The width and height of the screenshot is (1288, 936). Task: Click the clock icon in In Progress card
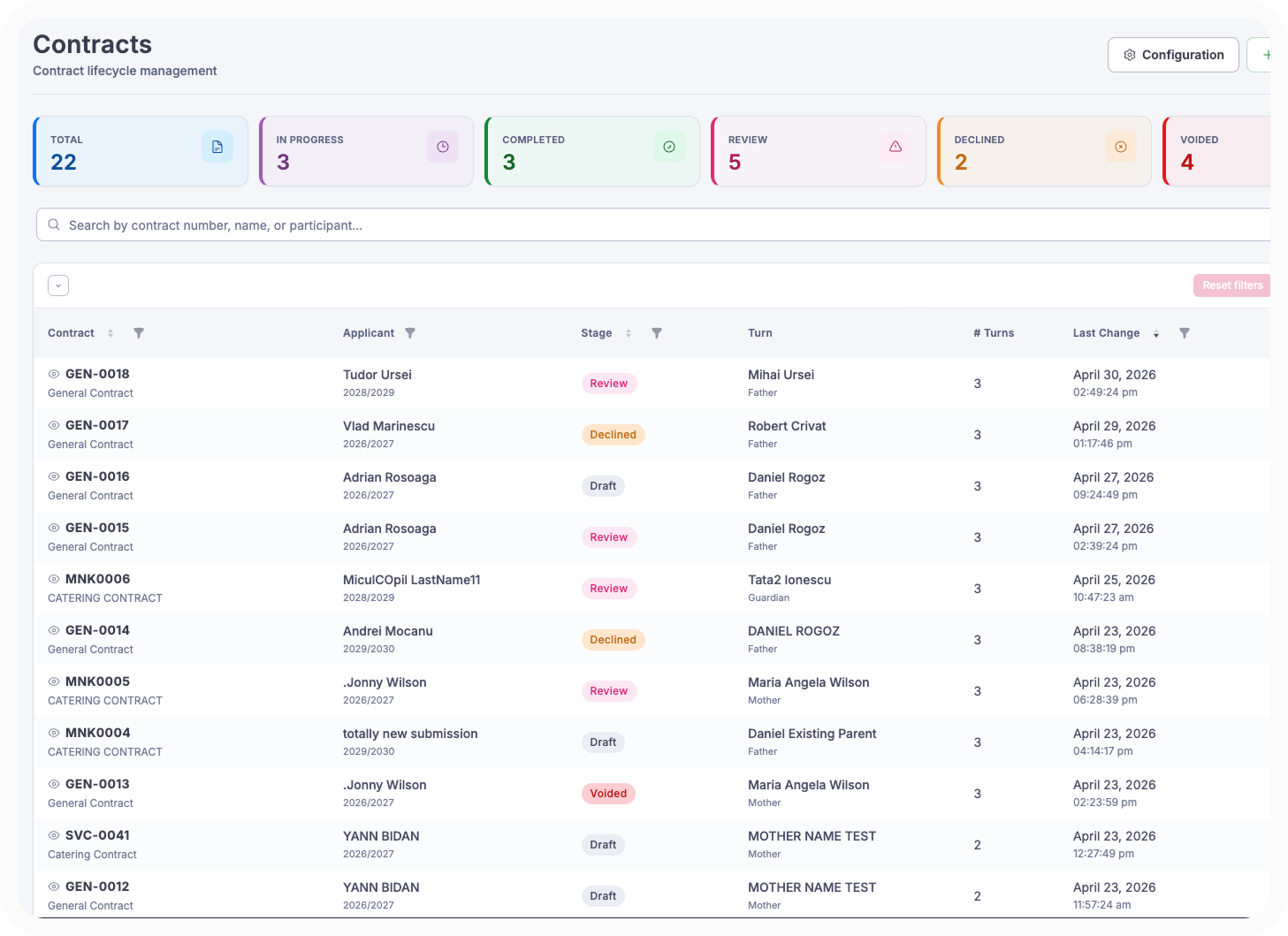click(443, 147)
